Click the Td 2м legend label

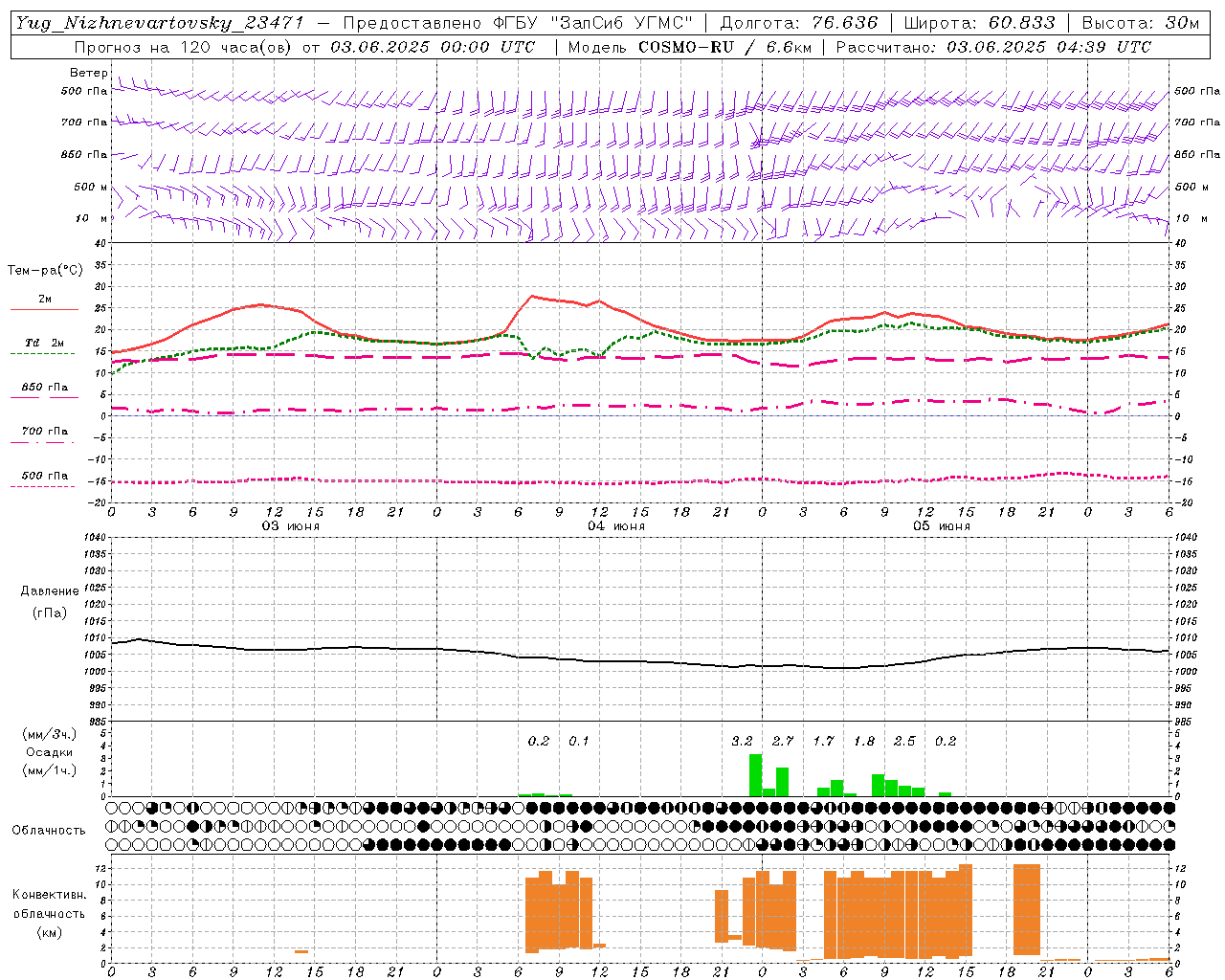[45, 343]
